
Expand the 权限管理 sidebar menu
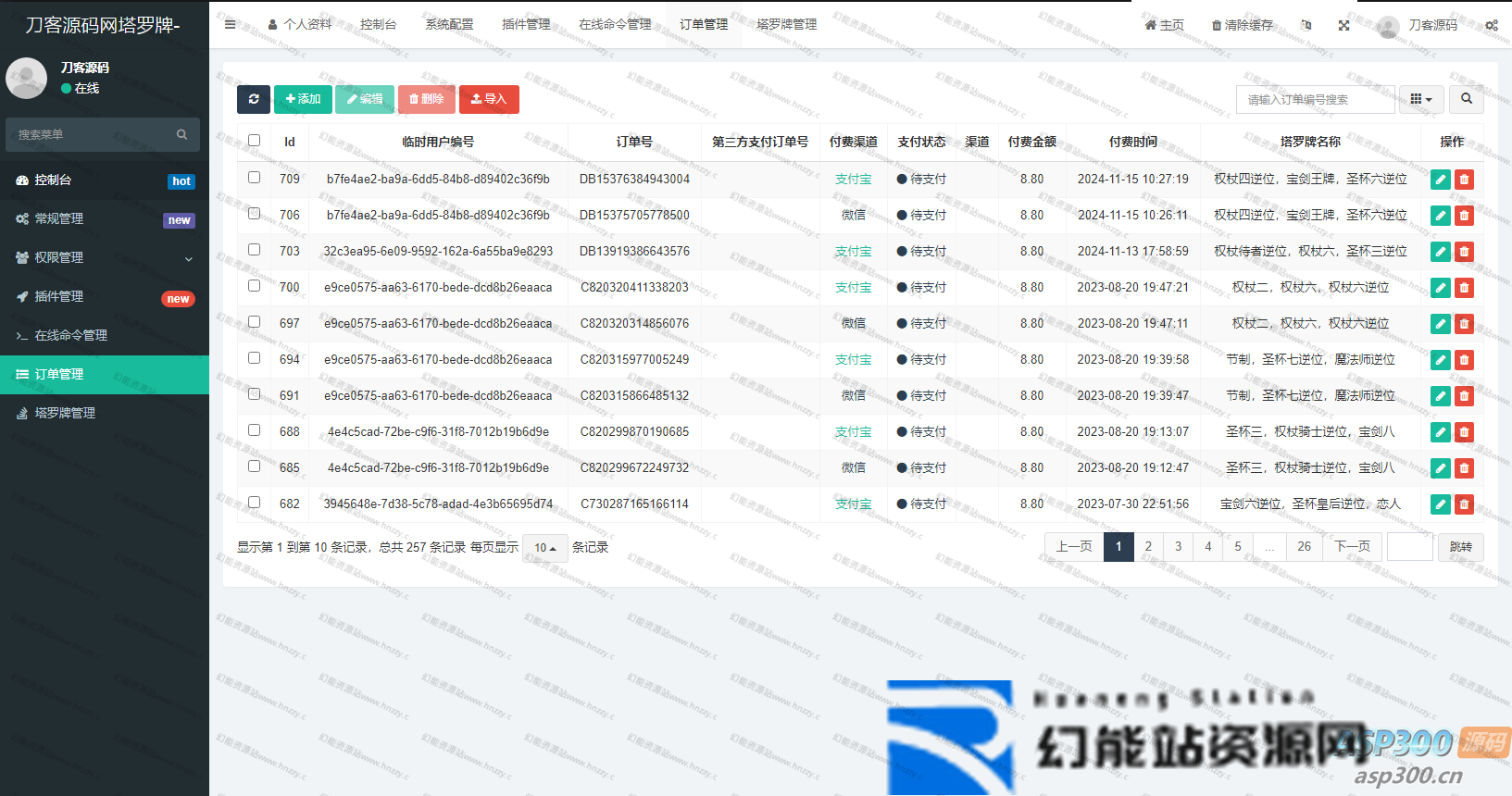click(105, 257)
